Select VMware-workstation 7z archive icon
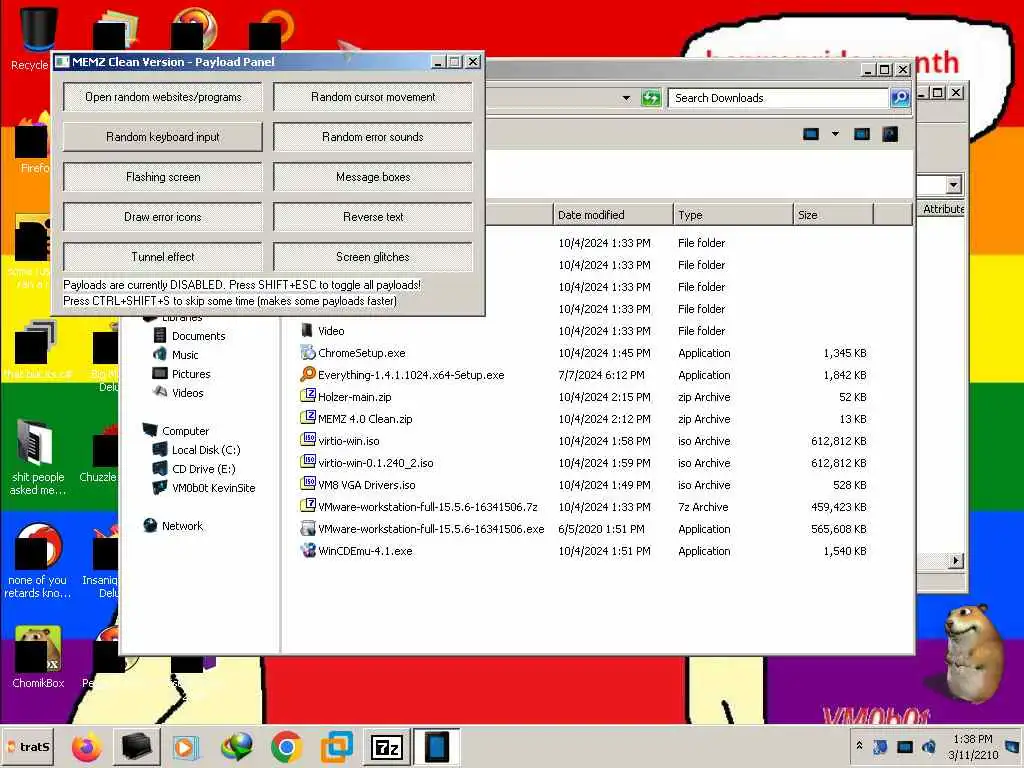This screenshot has height=768, width=1024. click(x=308, y=506)
